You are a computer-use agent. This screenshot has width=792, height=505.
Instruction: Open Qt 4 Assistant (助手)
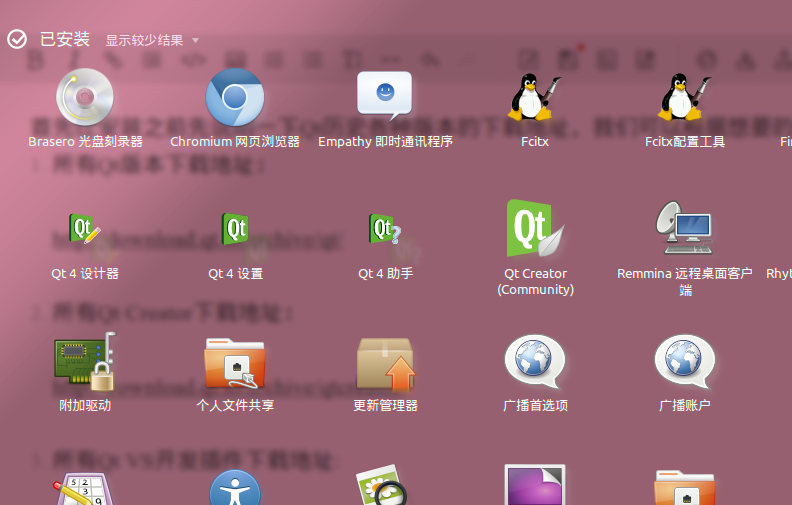pyautogui.click(x=385, y=229)
